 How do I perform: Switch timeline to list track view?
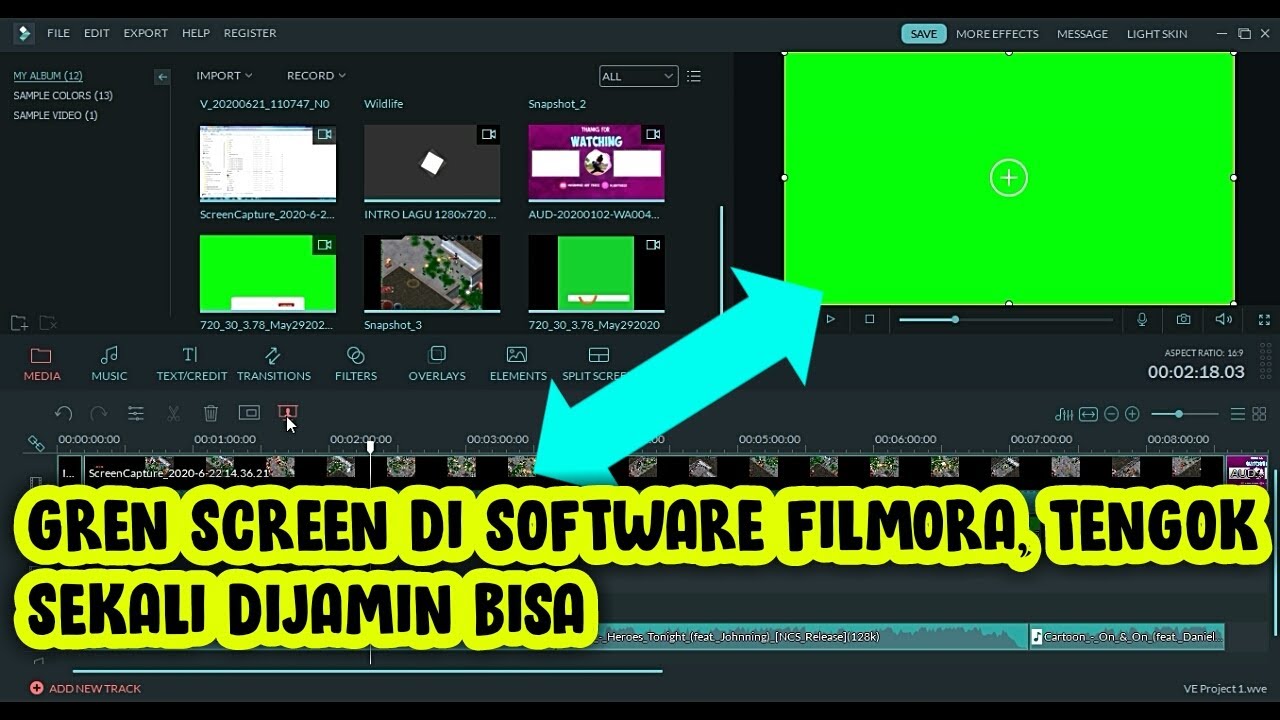click(1238, 414)
